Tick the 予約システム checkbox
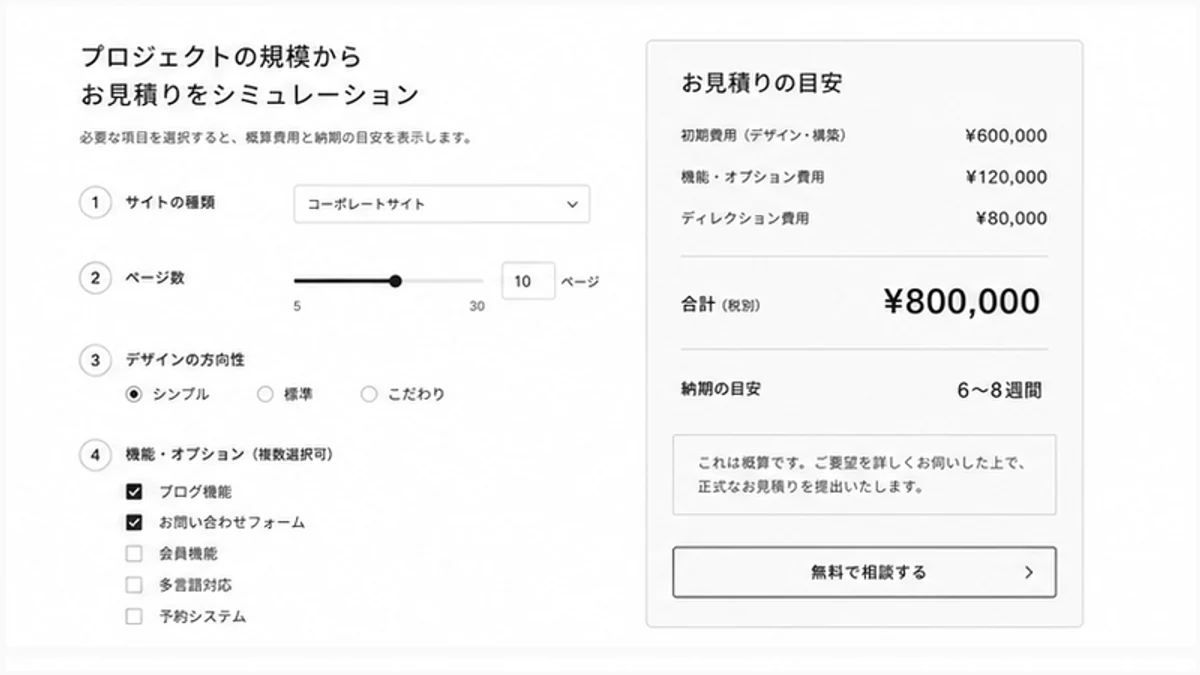This screenshot has width=1200, height=675. tap(134, 616)
